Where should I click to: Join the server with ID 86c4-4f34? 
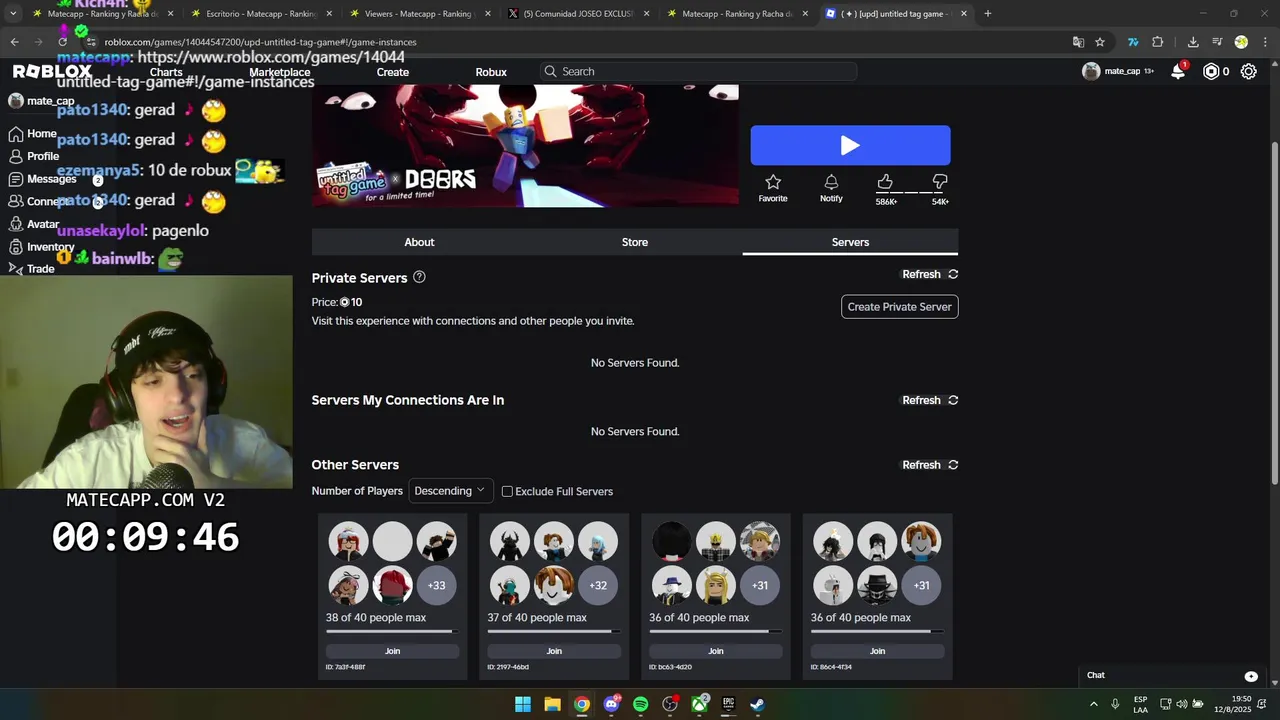(x=877, y=651)
